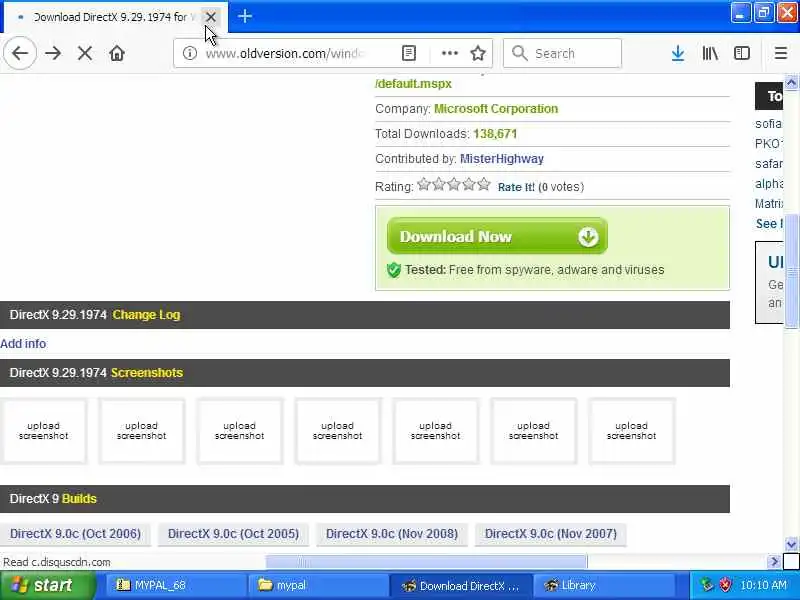The width and height of the screenshot is (800, 600).
Task: Go forward one page in the browser
Action: tap(53, 53)
